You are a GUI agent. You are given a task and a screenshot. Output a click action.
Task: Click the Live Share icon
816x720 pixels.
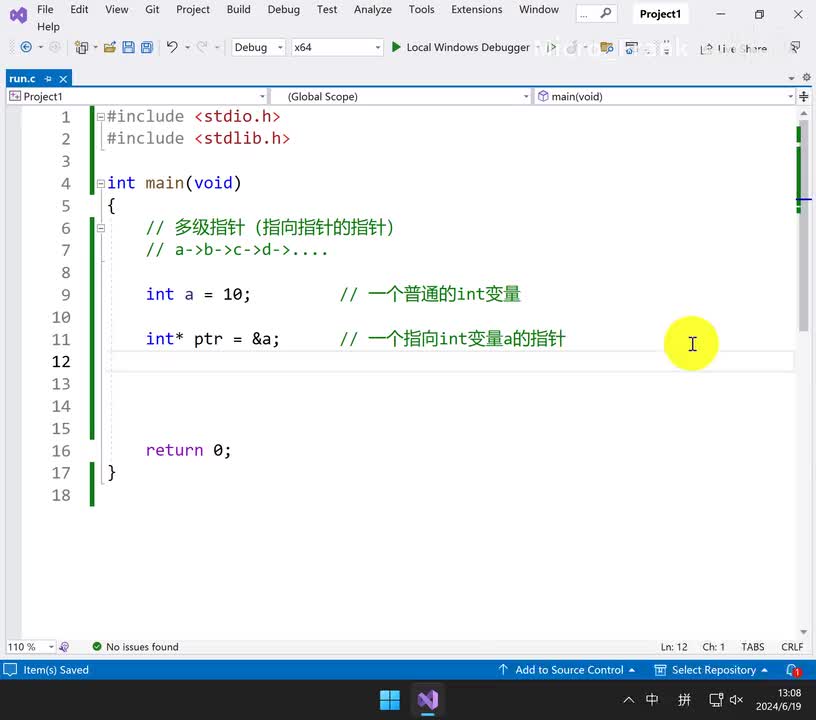point(706,48)
